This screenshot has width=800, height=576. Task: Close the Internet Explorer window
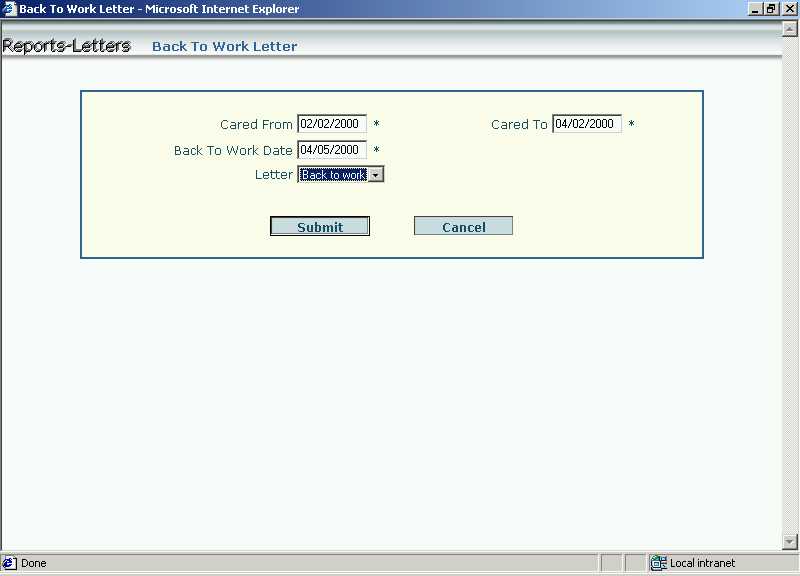click(789, 9)
